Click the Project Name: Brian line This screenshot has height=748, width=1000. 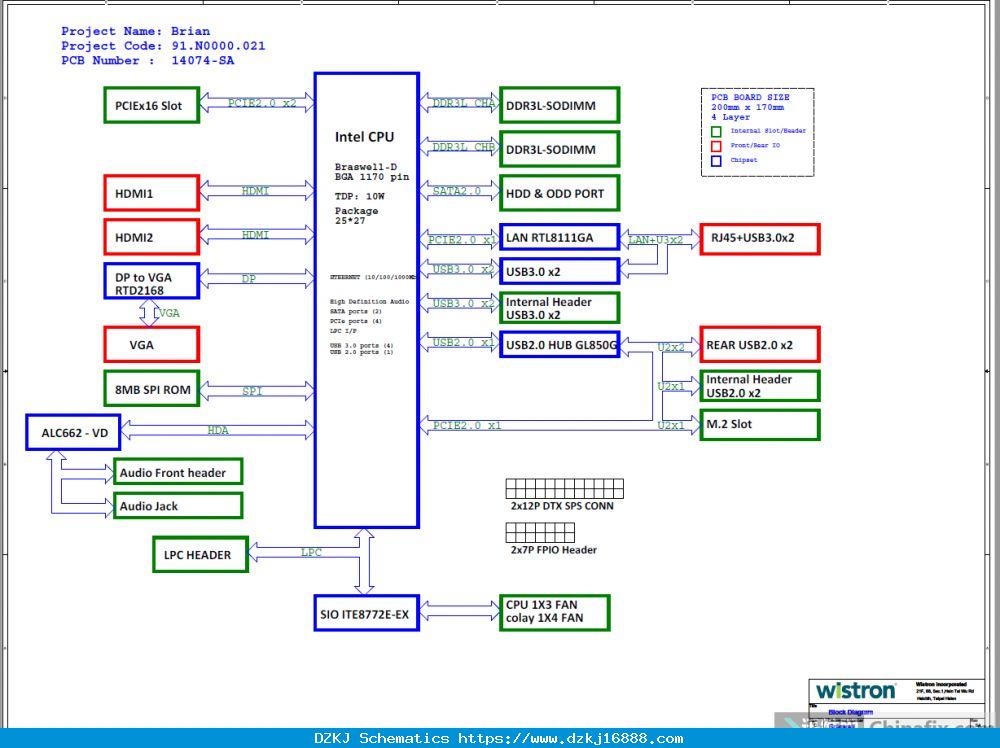(x=135, y=31)
